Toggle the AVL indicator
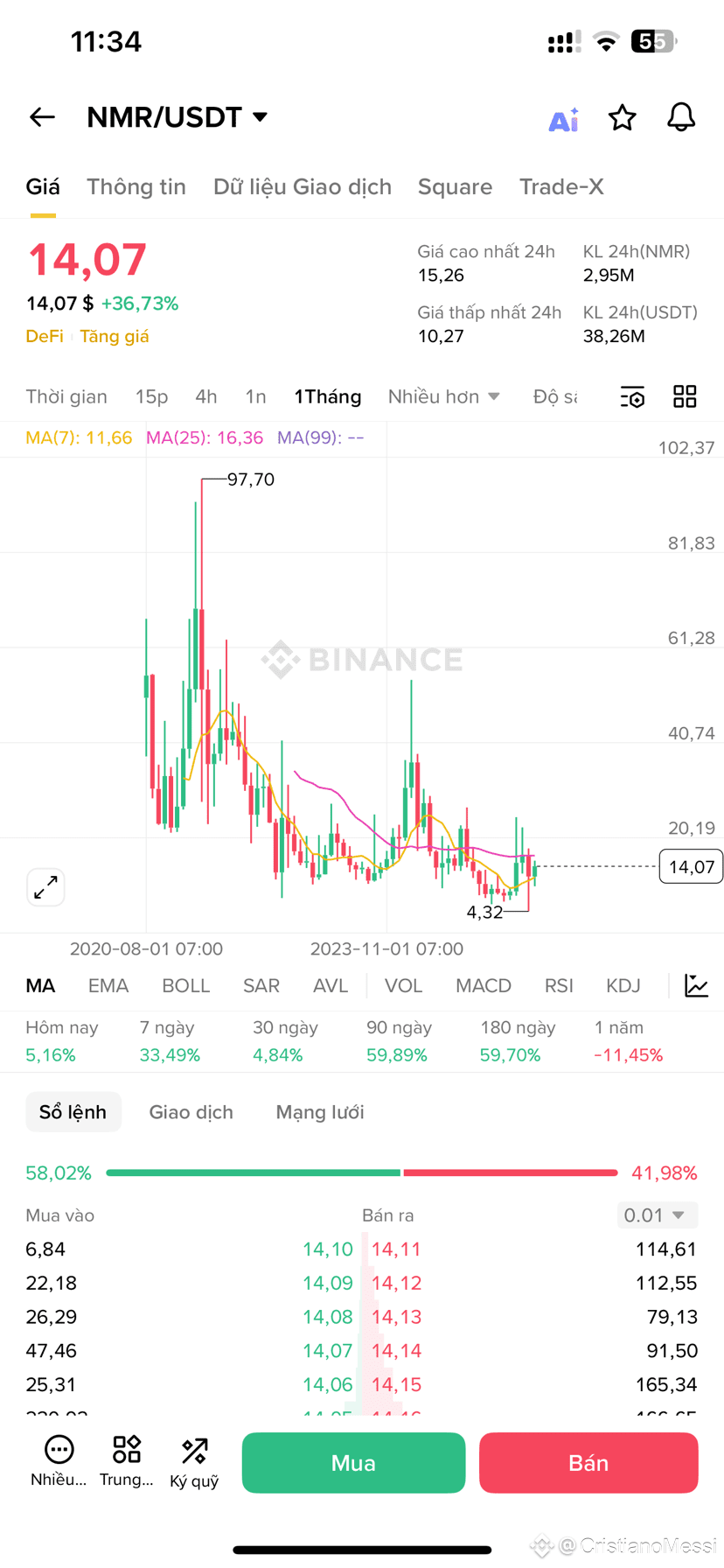 (331, 986)
